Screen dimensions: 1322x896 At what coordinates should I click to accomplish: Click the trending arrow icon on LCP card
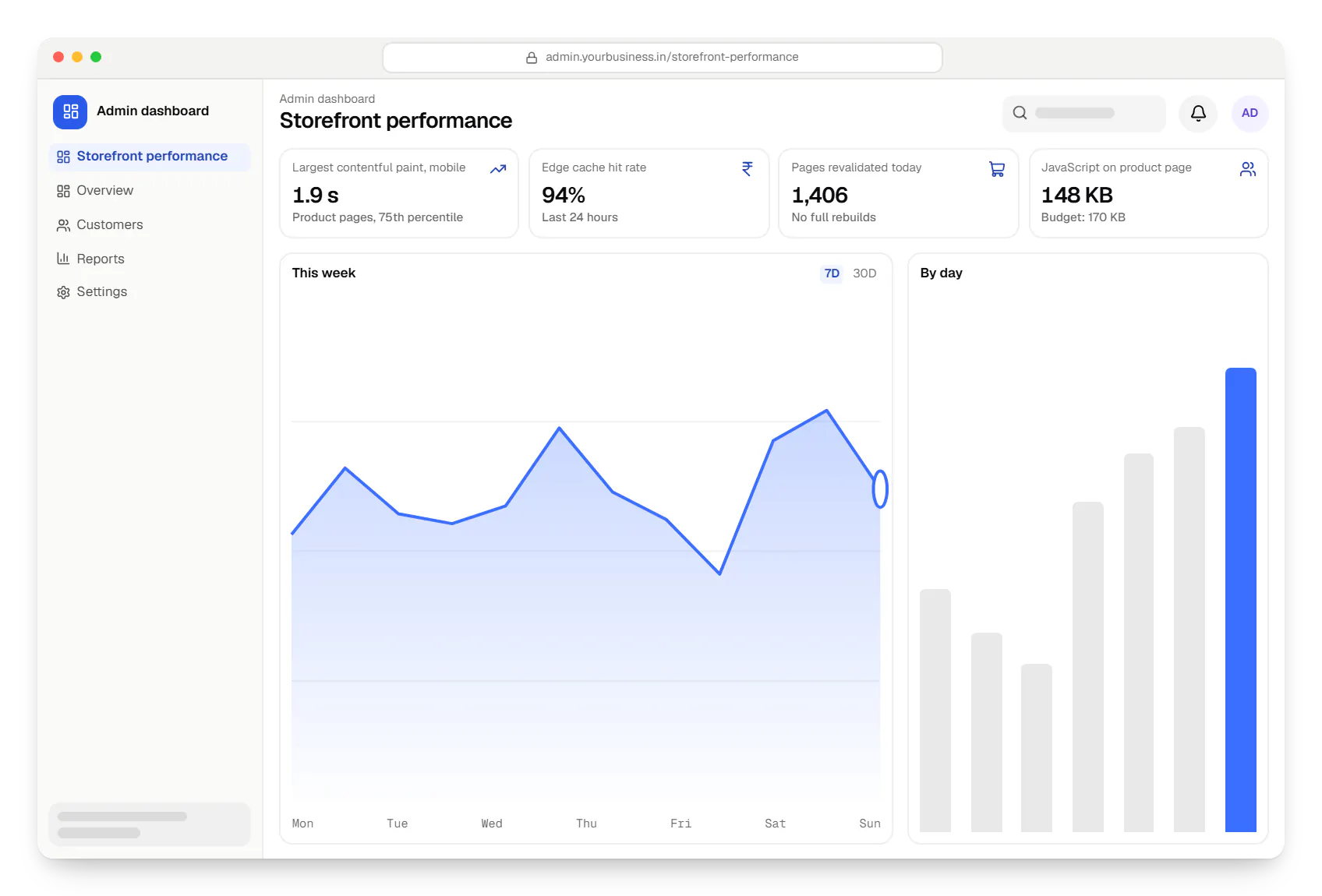[x=498, y=169]
